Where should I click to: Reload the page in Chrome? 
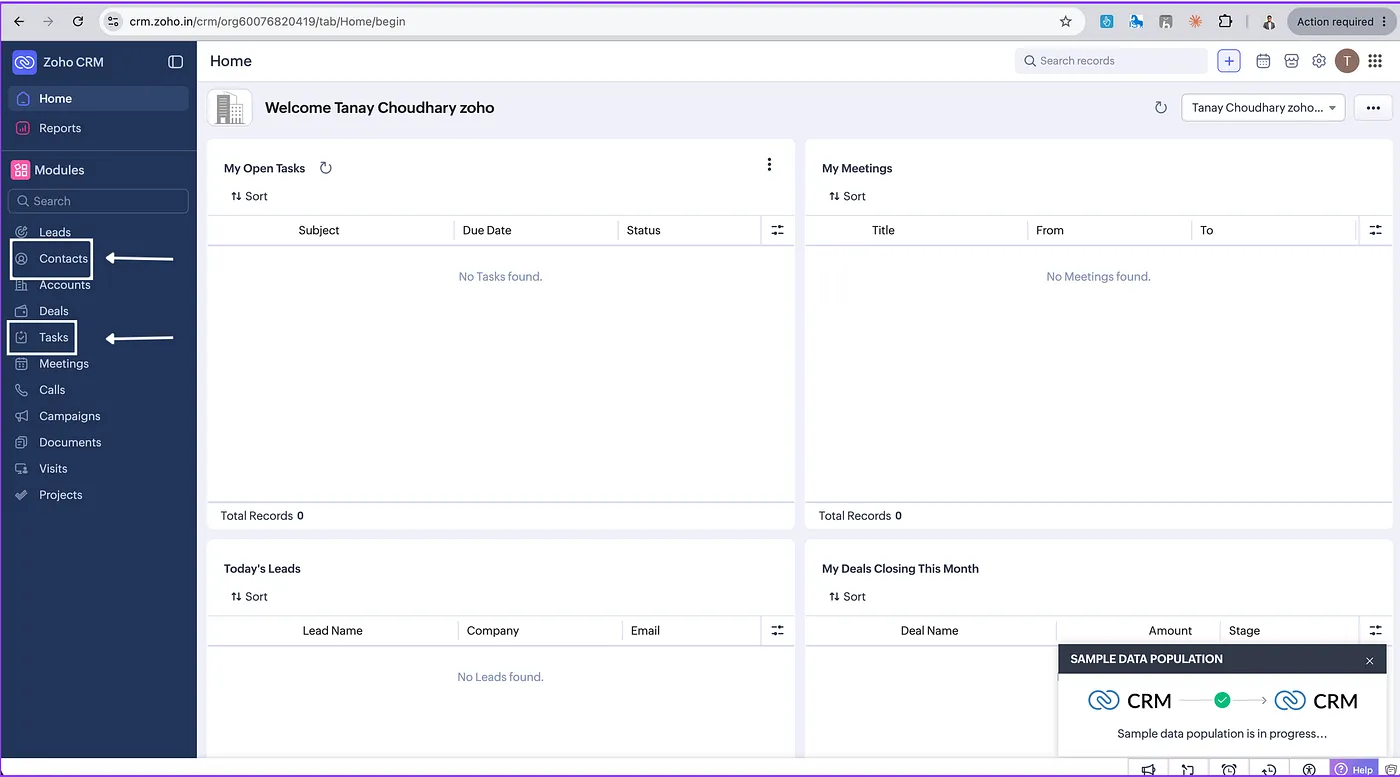pos(78,21)
